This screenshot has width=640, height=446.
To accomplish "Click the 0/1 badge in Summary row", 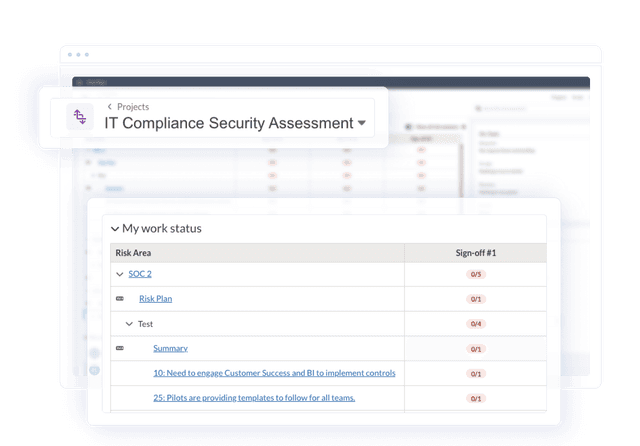I will click(x=476, y=349).
